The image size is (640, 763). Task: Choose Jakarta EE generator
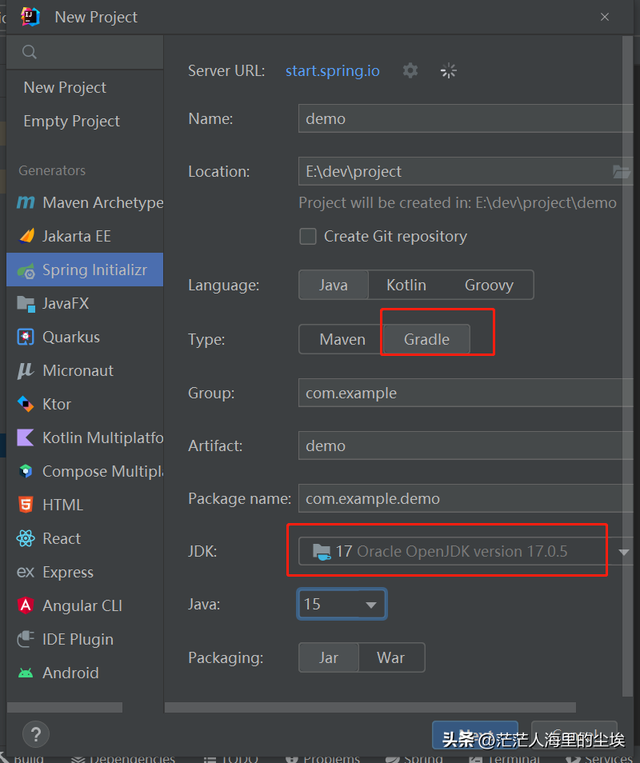[x=85, y=236]
